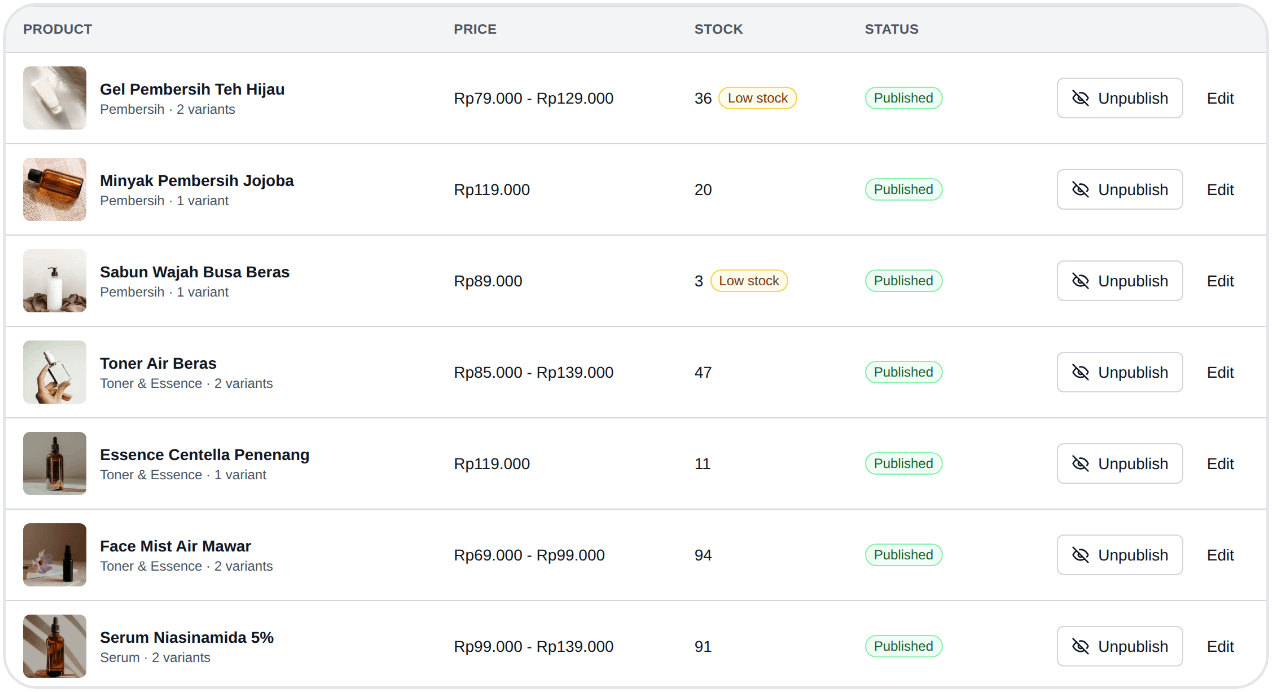
Task: Select the Toner Air Beras name
Action: coord(158,363)
